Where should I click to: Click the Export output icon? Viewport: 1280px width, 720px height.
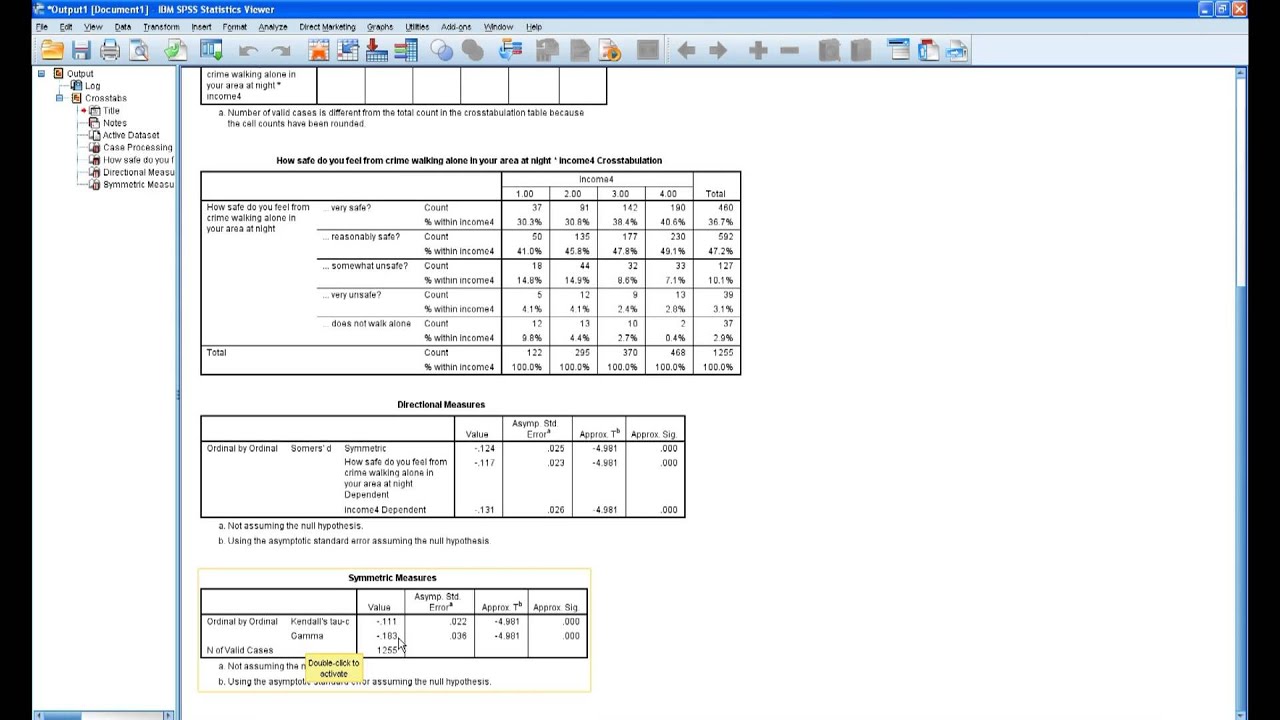175,50
